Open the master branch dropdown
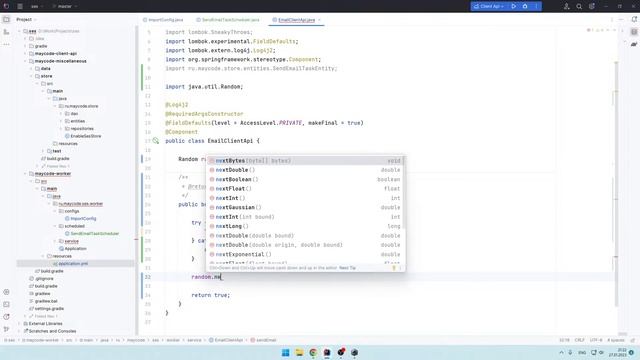The width and height of the screenshot is (640, 360). click(64, 6)
